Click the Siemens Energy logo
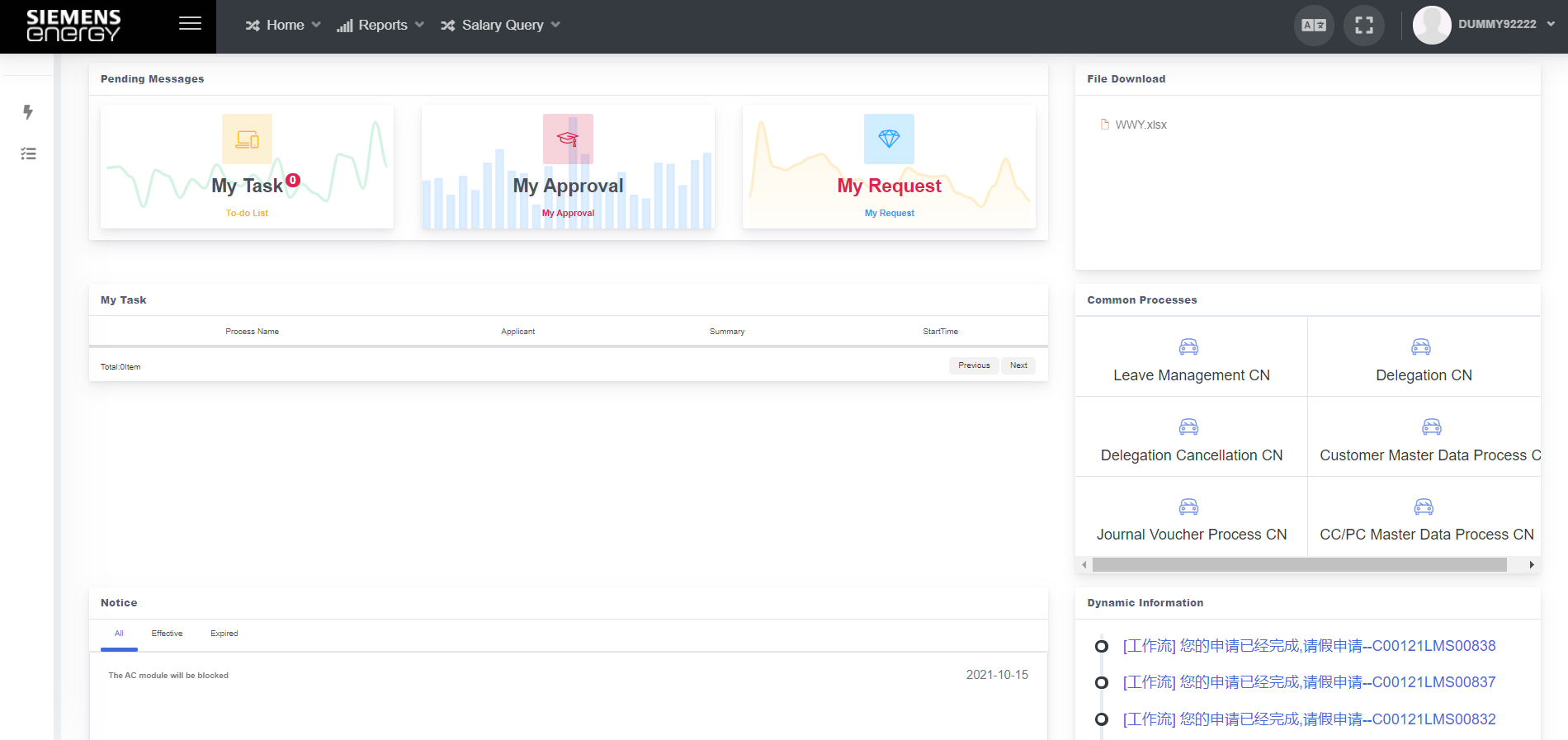Image resolution: width=1568 pixels, height=740 pixels. 73,26
